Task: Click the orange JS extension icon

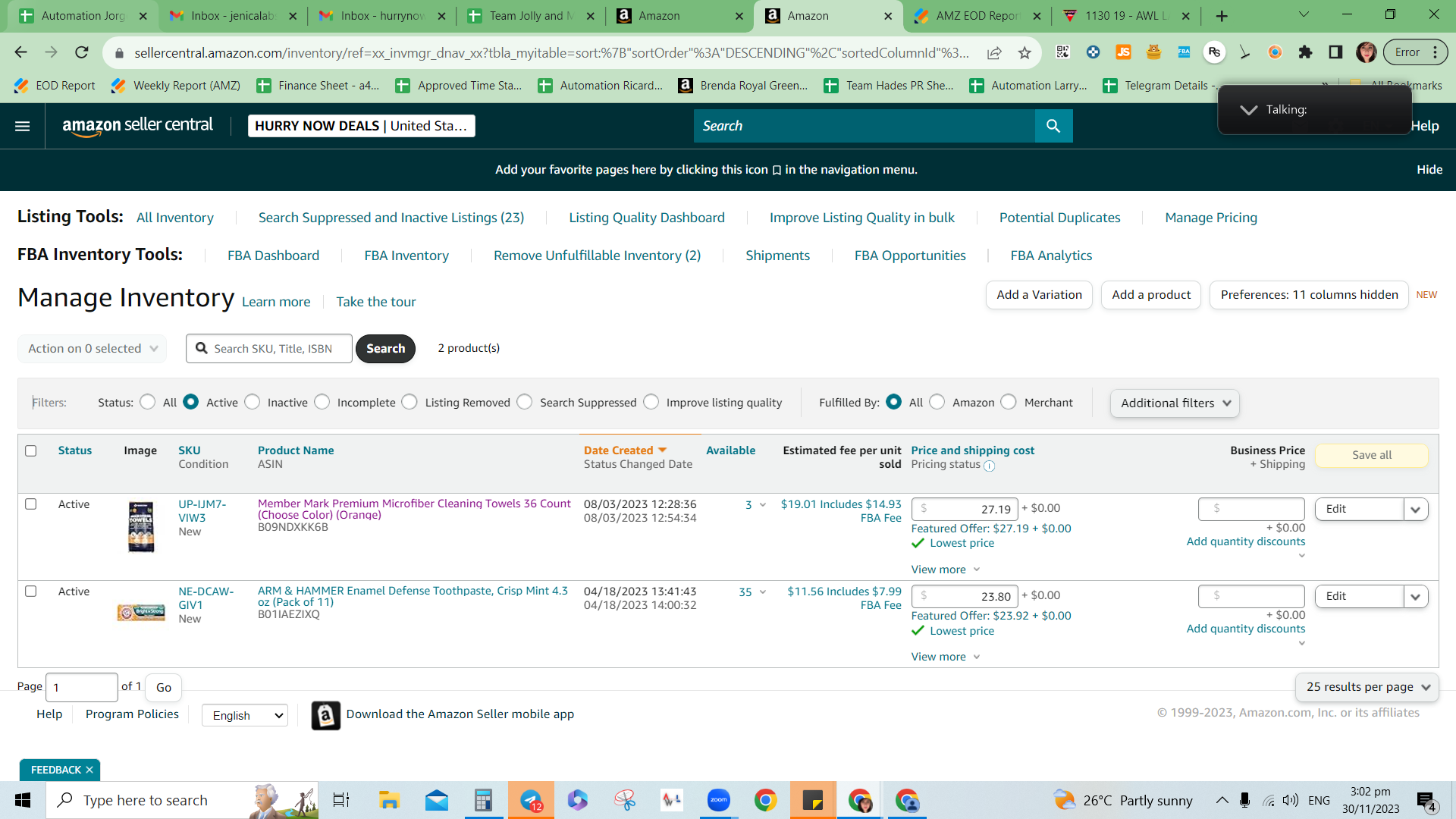Action: (1123, 52)
